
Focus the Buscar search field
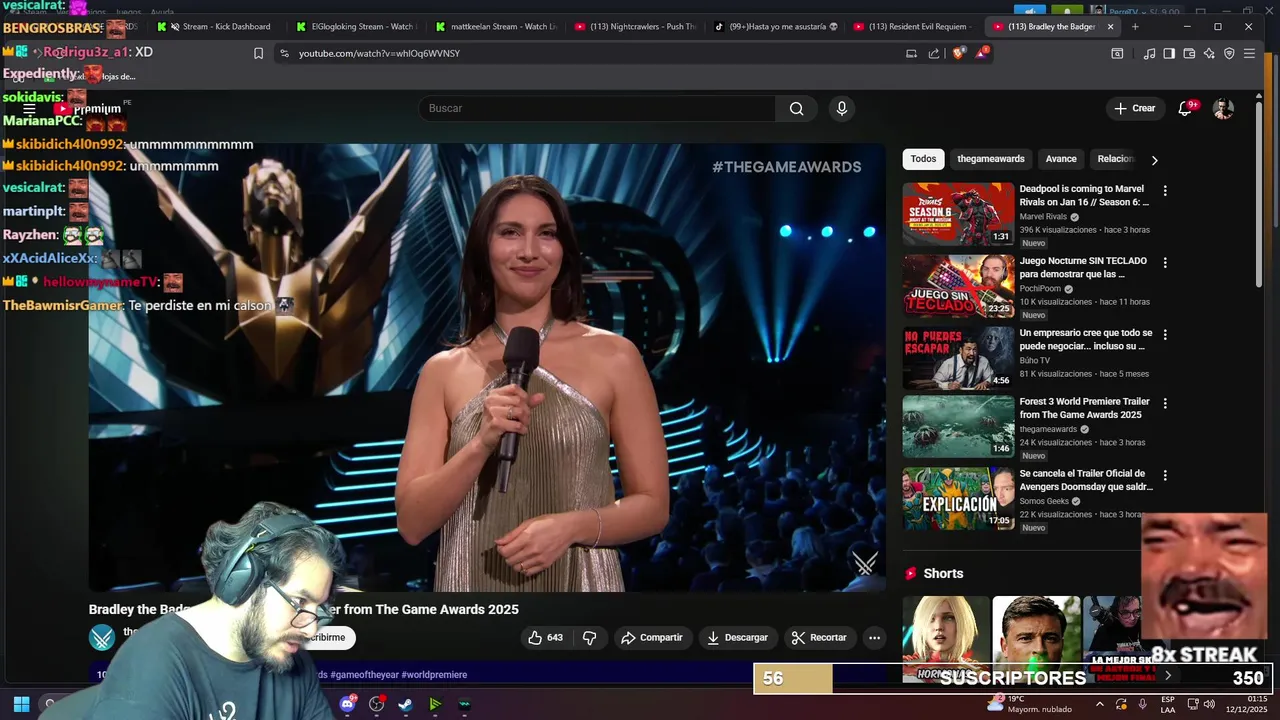point(597,108)
